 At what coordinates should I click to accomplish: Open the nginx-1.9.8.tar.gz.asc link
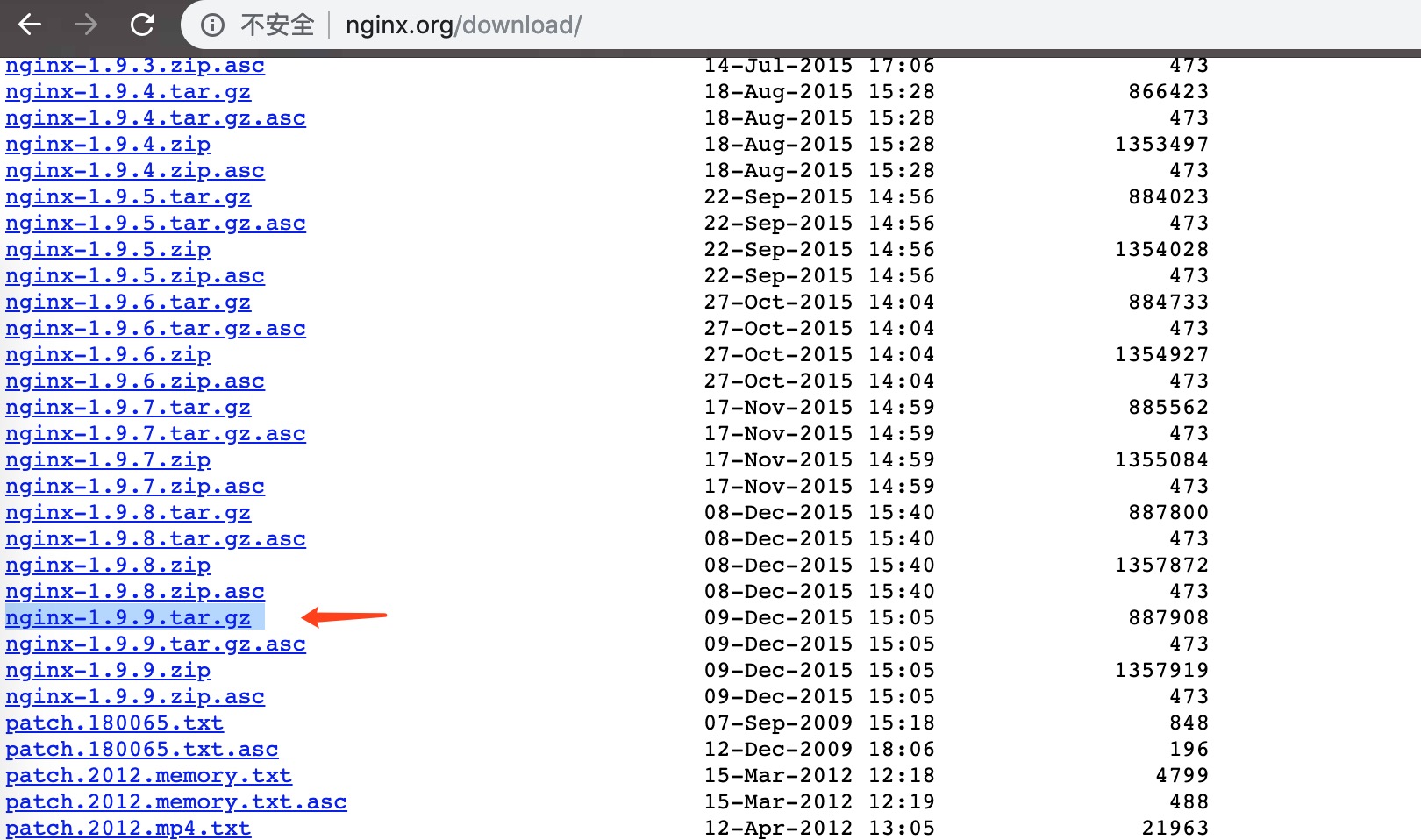coord(155,539)
